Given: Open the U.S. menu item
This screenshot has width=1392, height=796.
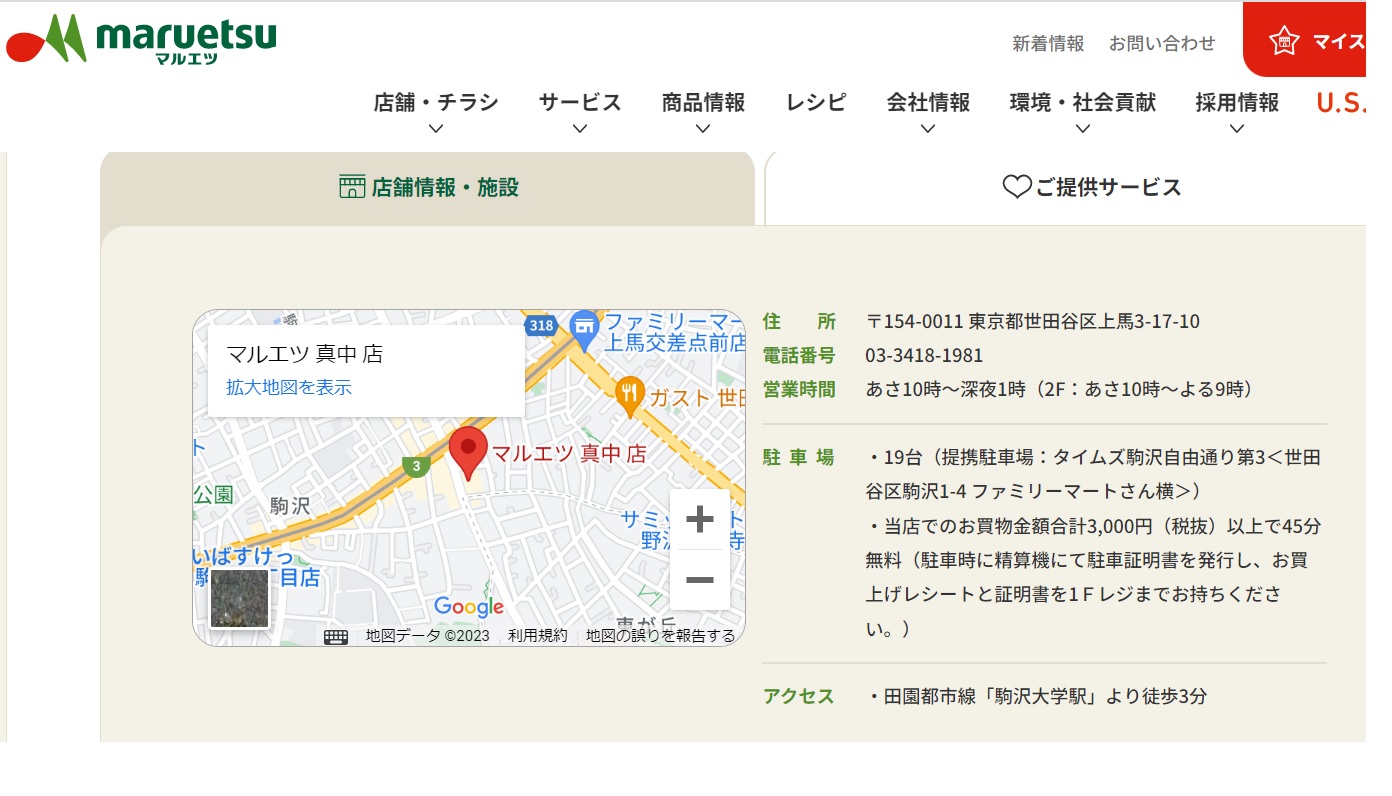Looking at the screenshot, I should 1341,102.
